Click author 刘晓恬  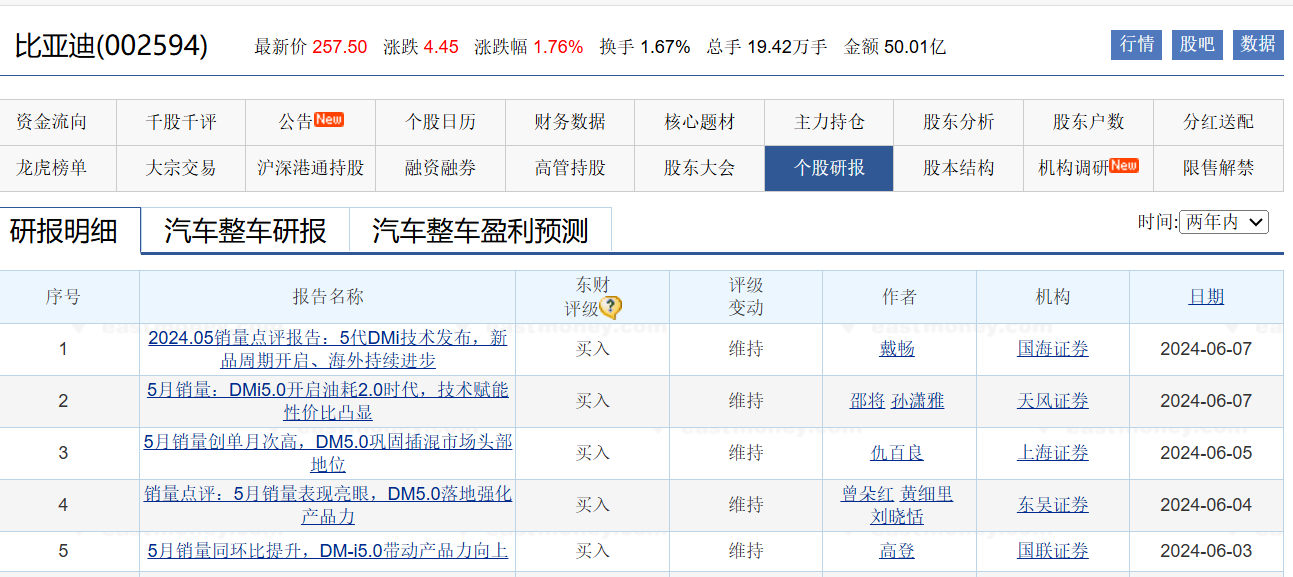point(897,517)
